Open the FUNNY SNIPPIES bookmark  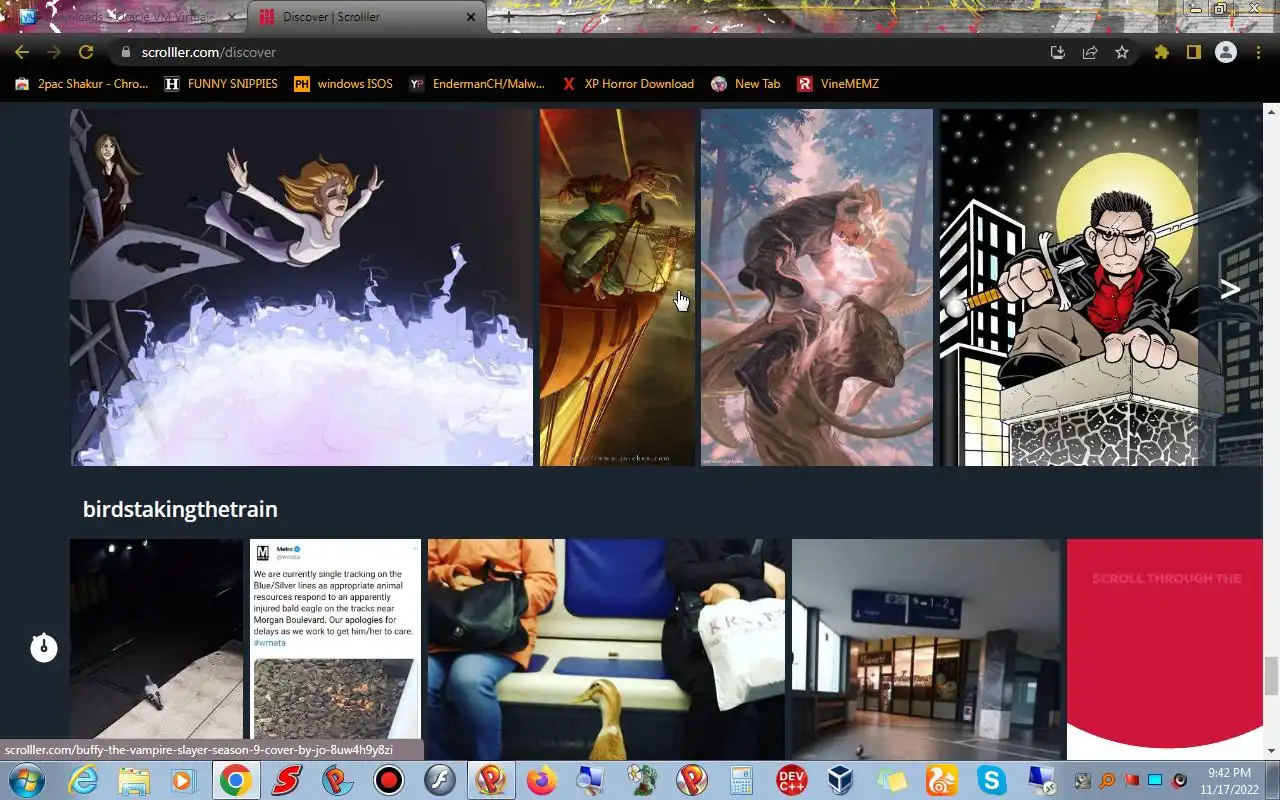221,84
